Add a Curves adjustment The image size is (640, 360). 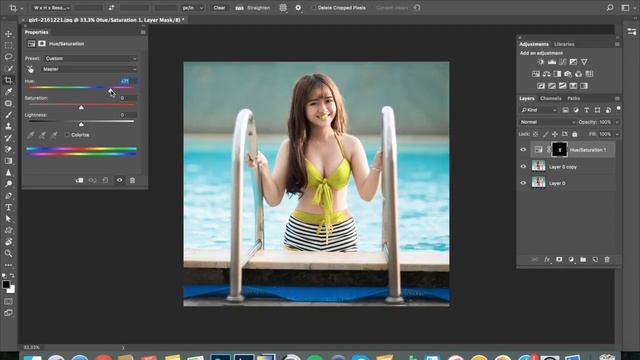pos(562,62)
